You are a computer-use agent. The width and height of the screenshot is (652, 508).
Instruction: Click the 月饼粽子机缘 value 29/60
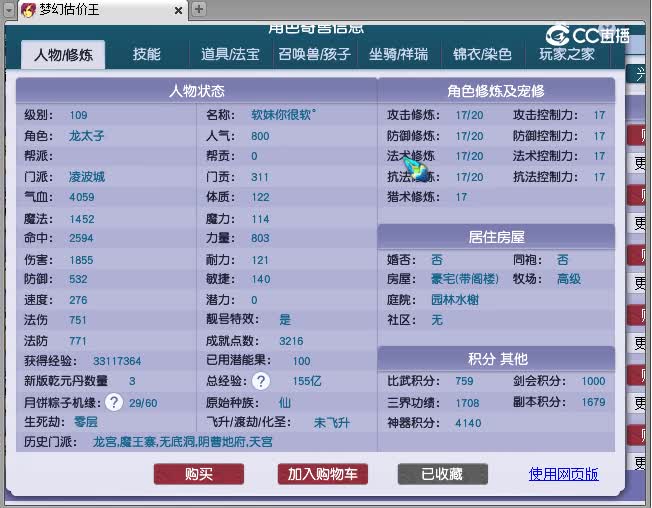(143, 403)
